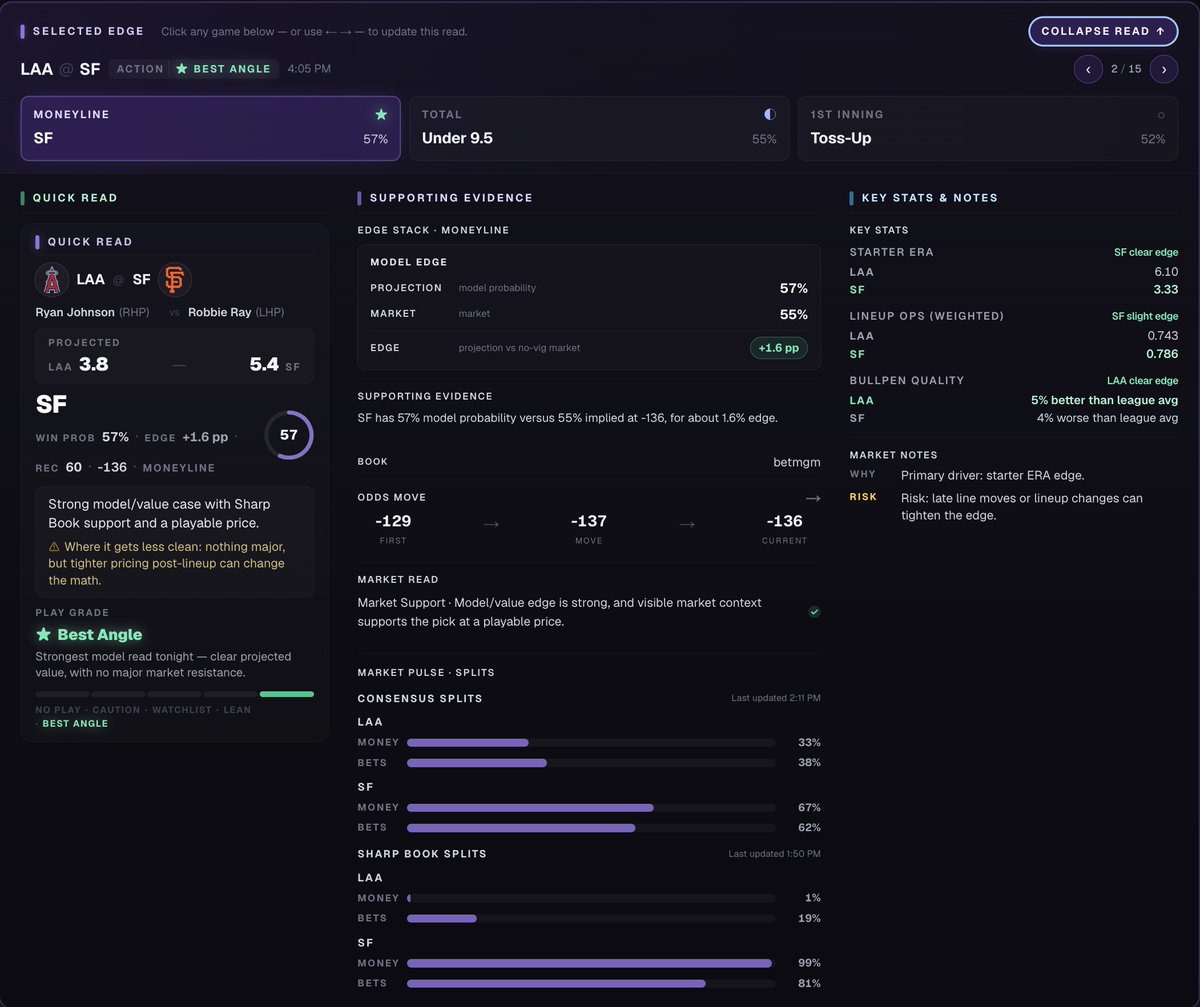
Task: Click SF projected score 5.4
Action: (264, 364)
